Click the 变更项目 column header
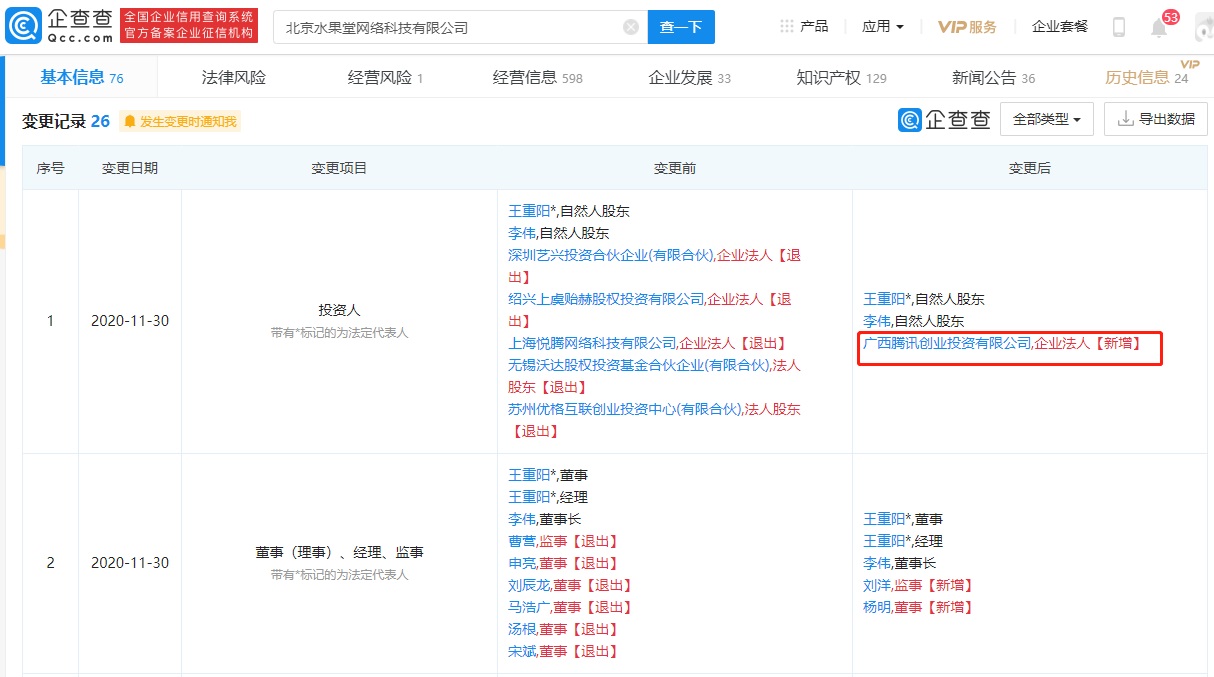 click(339, 168)
